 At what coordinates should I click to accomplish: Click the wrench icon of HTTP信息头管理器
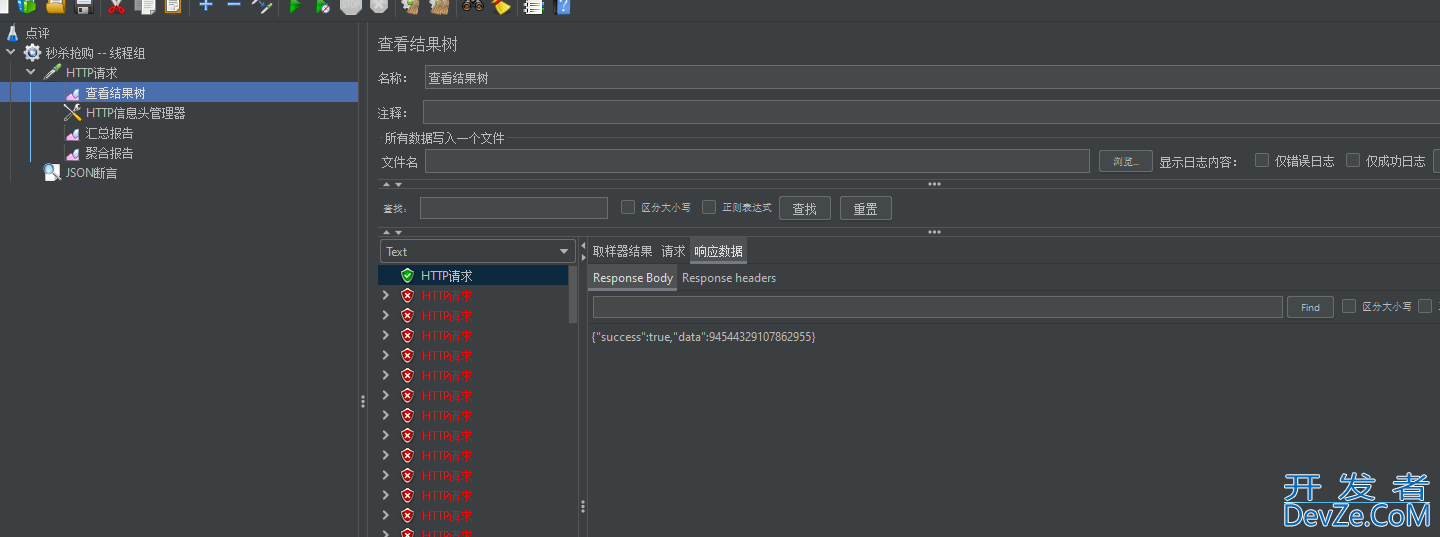pos(73,113)
